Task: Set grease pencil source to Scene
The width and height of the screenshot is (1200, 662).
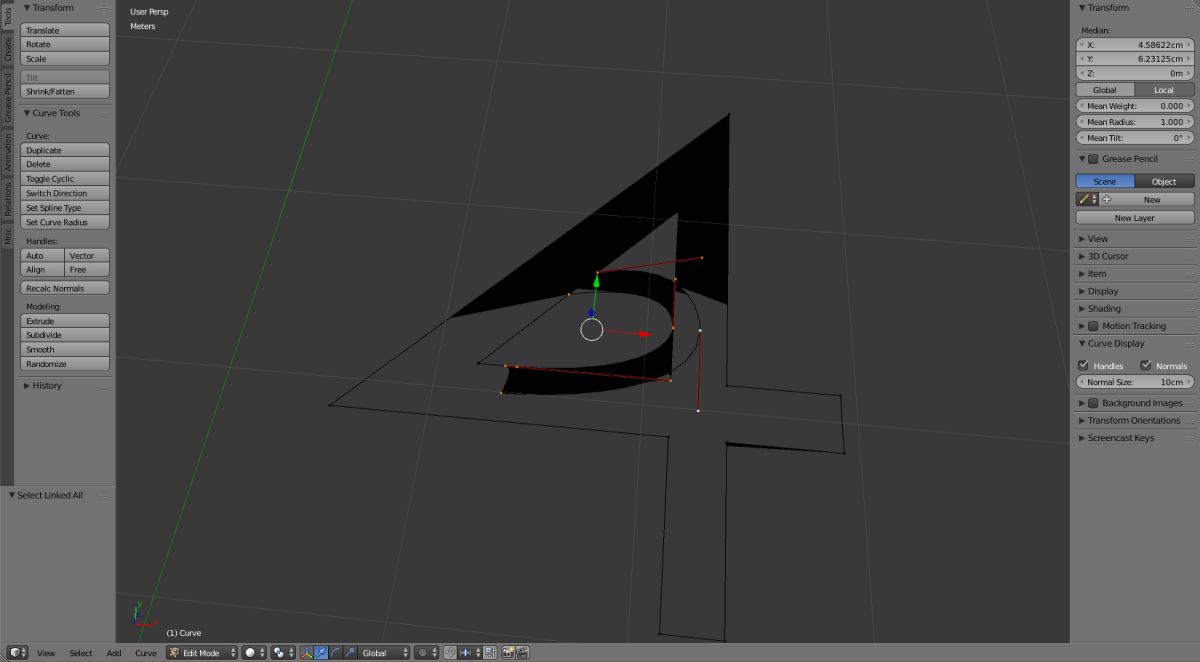Action: 1105,182
